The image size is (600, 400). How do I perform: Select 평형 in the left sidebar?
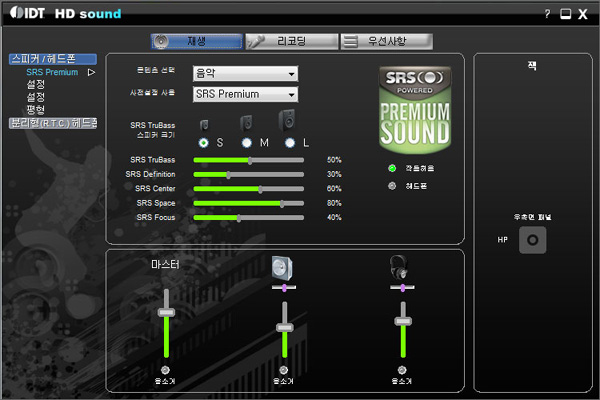(x=35, y=110)
